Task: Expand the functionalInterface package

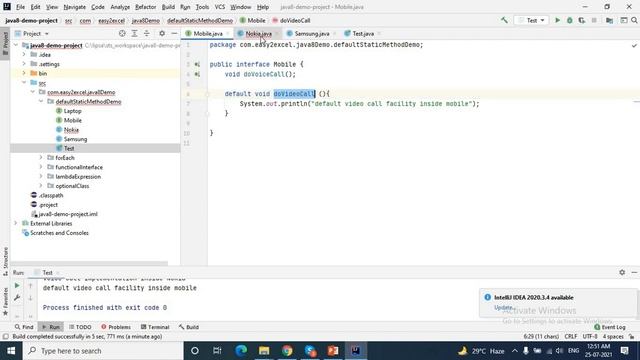Action: [x=41, y=167]
